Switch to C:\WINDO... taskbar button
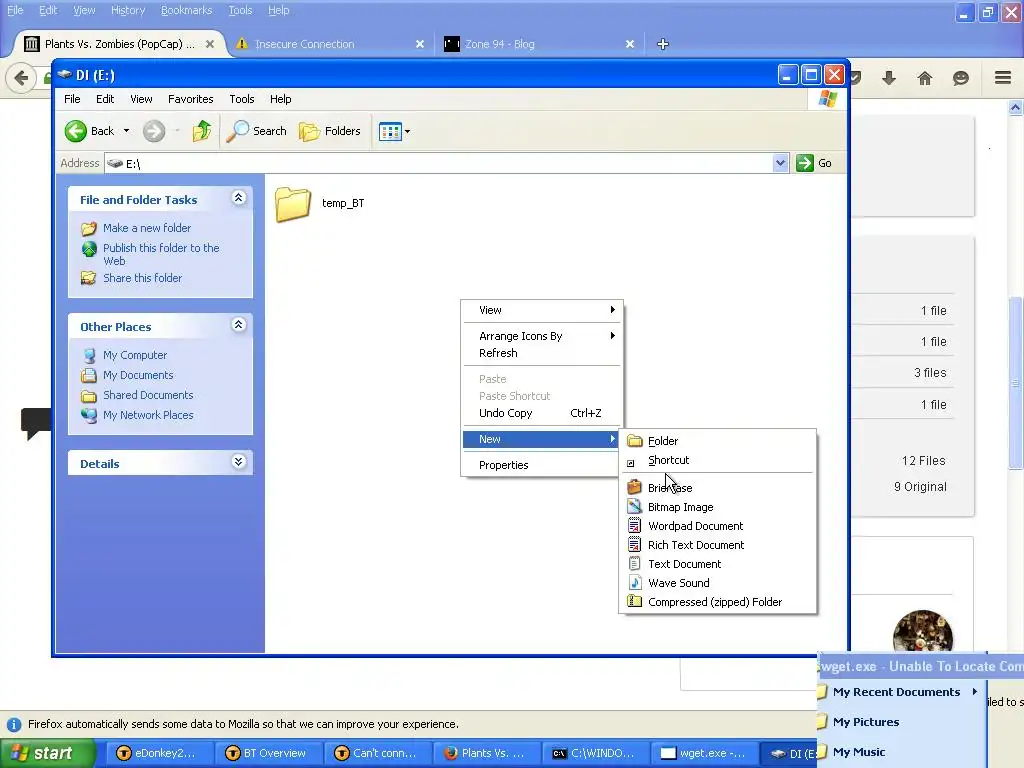This screenshot has height=768, width=1024. click(596, 754)
